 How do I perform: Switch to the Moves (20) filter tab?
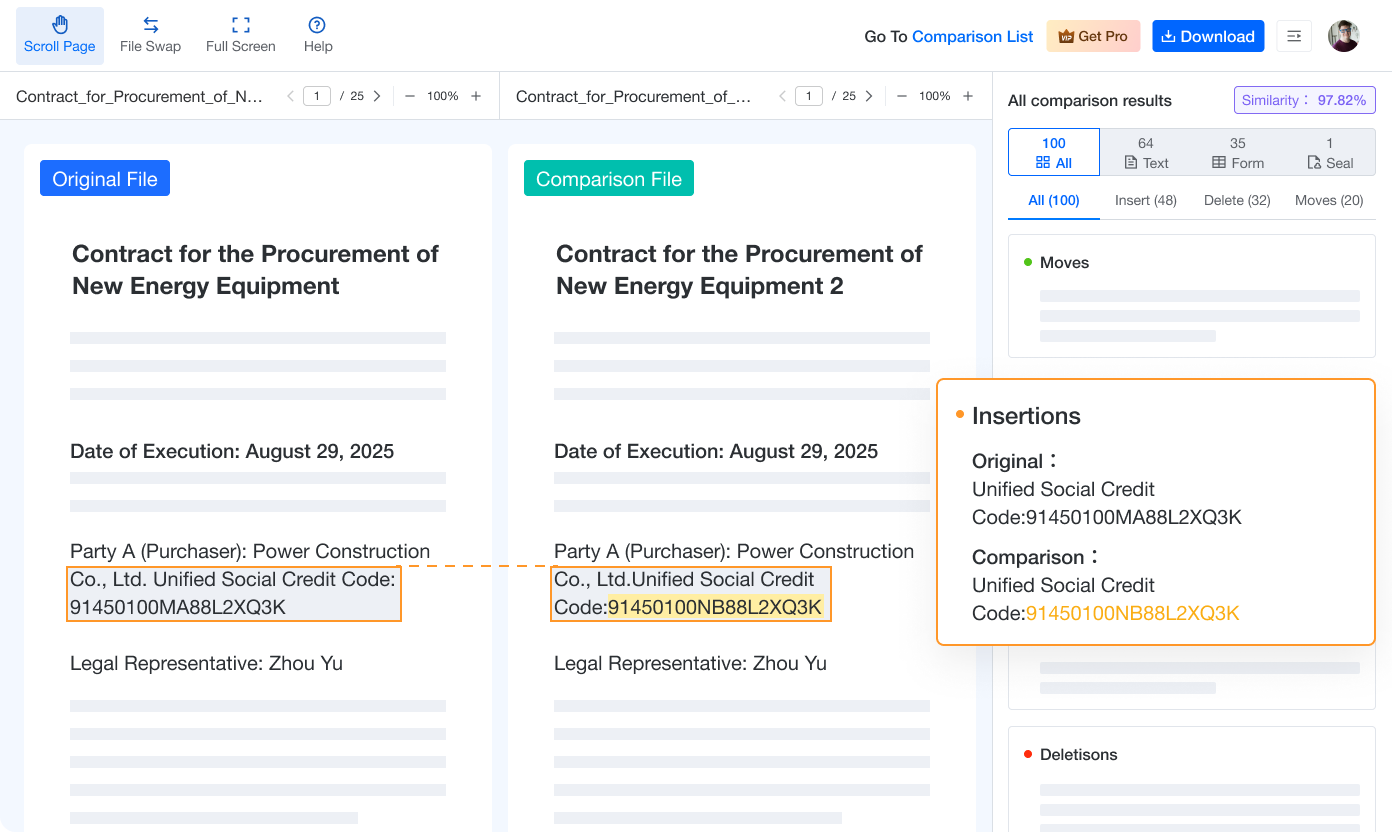click(x=1329, y=200)
